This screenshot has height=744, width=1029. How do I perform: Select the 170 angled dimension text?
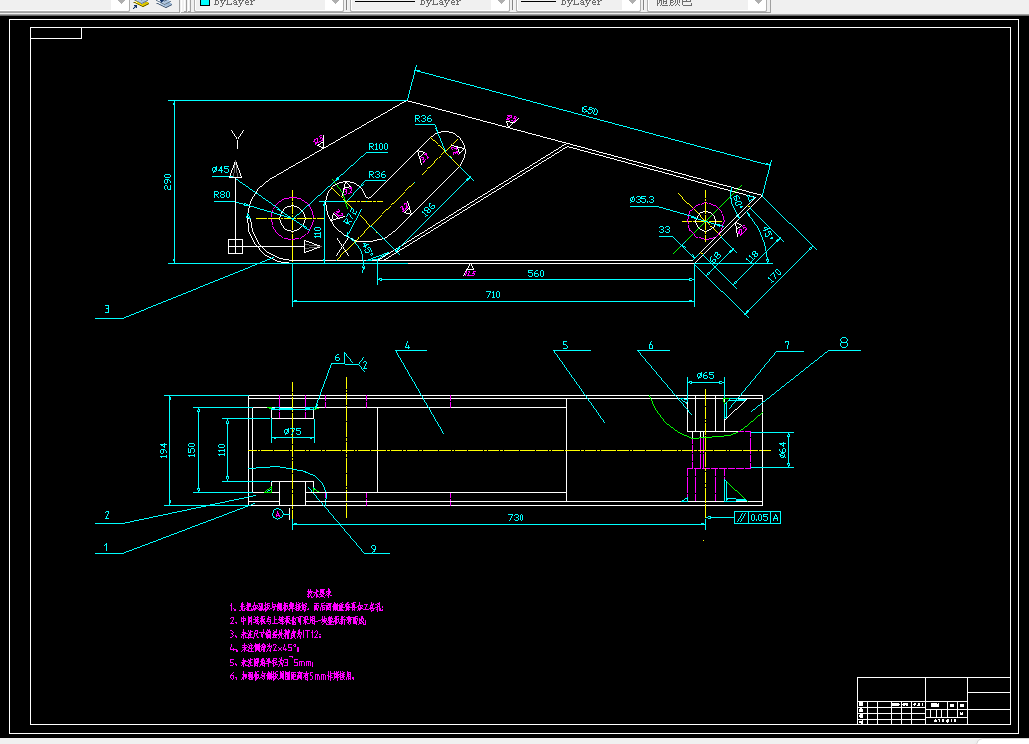coord(775,276)
